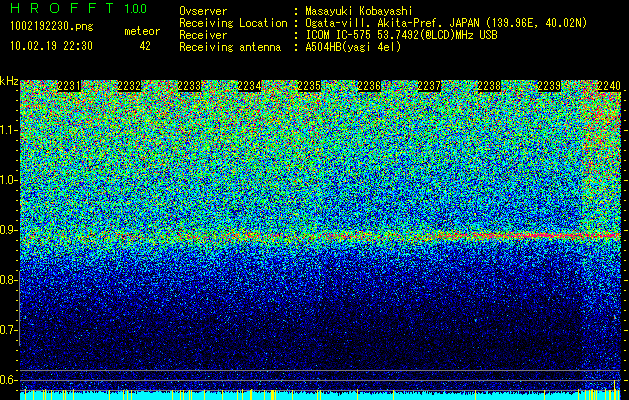This screenshot has height=400, width=629.
Task: Click the date stamp 10.02.19 22:30
Action: point(51,46)
